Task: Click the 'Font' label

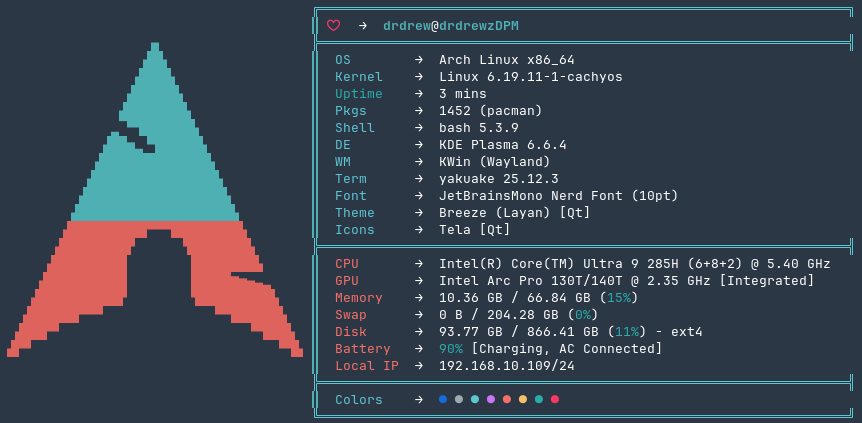Action: point(351,196)
